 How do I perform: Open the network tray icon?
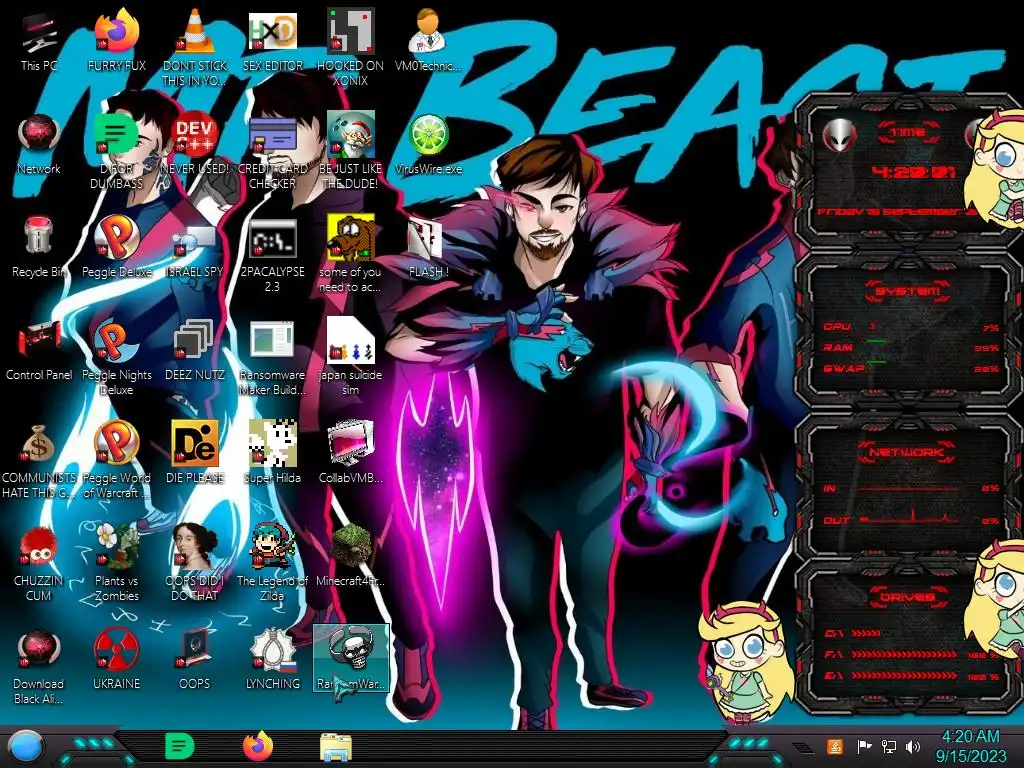tap(889, 746)
